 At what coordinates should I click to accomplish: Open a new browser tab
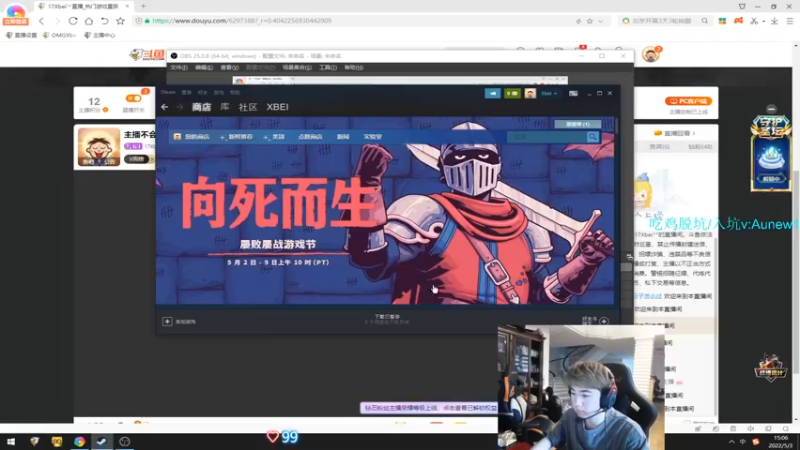[143, 7]
